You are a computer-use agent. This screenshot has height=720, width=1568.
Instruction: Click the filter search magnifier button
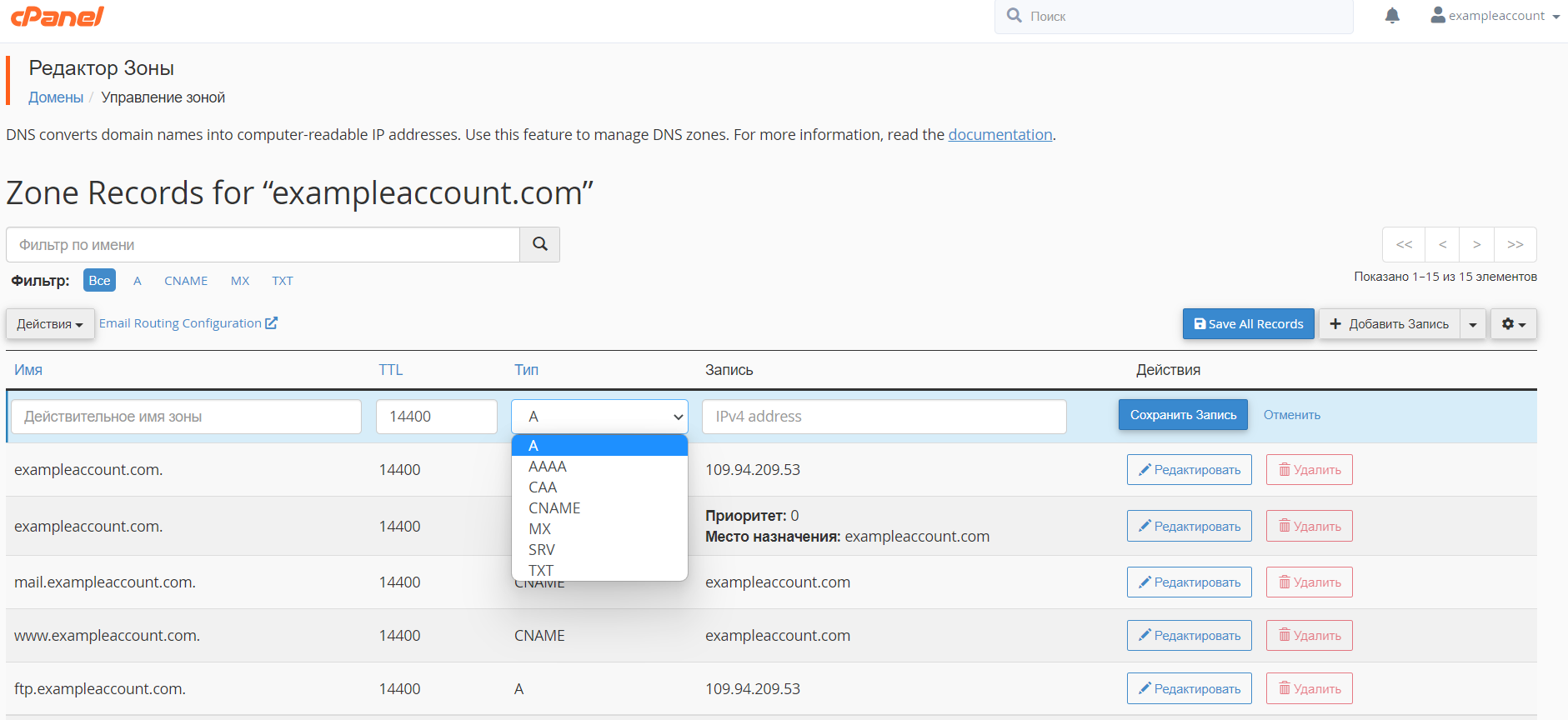(x=539, y=244)
